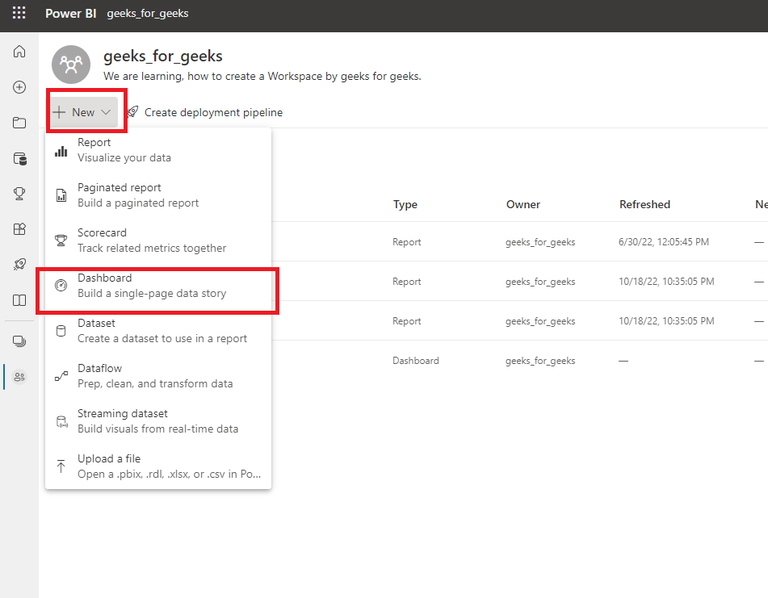Viewport: 768px width, 598px height.
Task: Open Metrics trophy icon in sidebar
Action: tap(19, 193)
